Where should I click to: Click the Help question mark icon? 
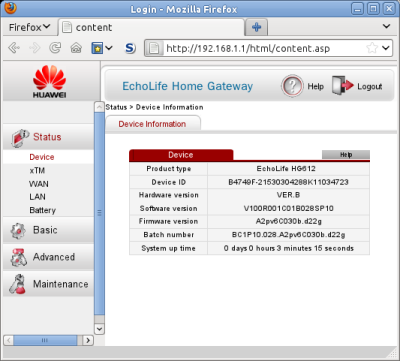pos(292,86)
